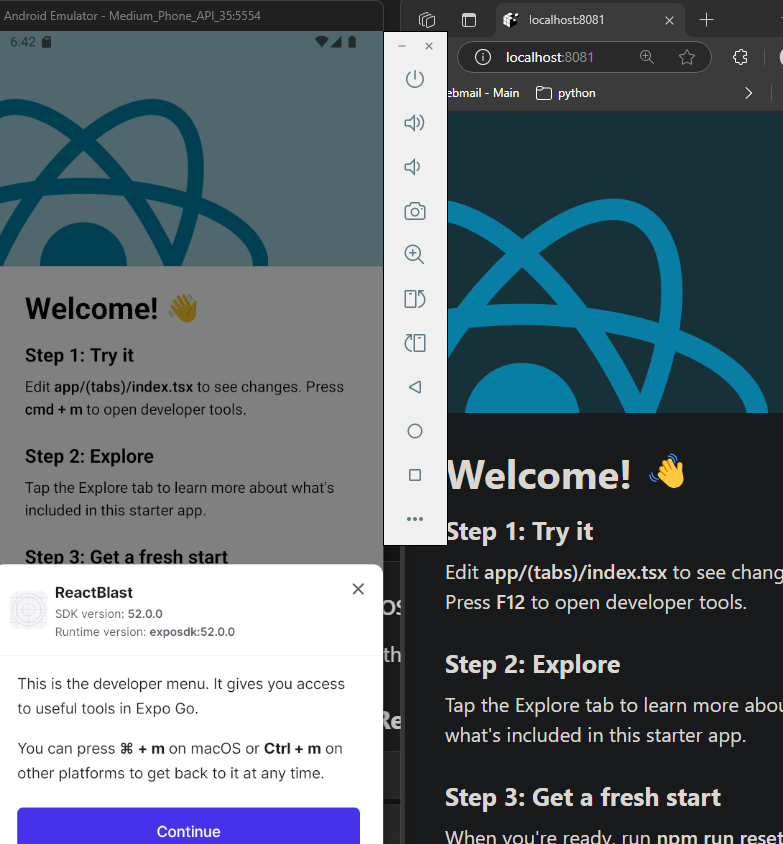
Task: Select the localhost:8081 browser tab
Action: click(x=590, y=20)
